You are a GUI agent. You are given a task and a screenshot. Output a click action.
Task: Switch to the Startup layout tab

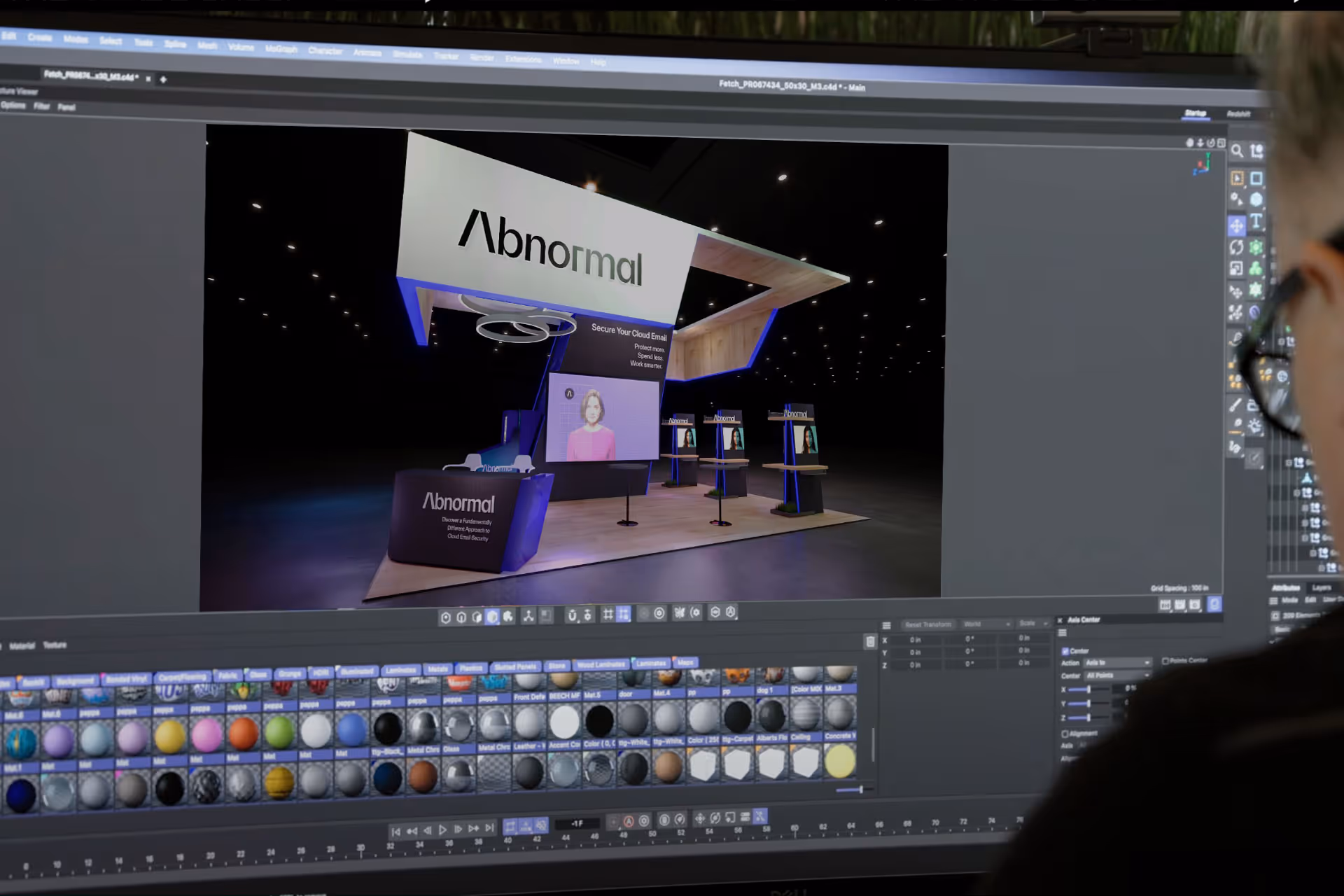tap(1195, 113)
